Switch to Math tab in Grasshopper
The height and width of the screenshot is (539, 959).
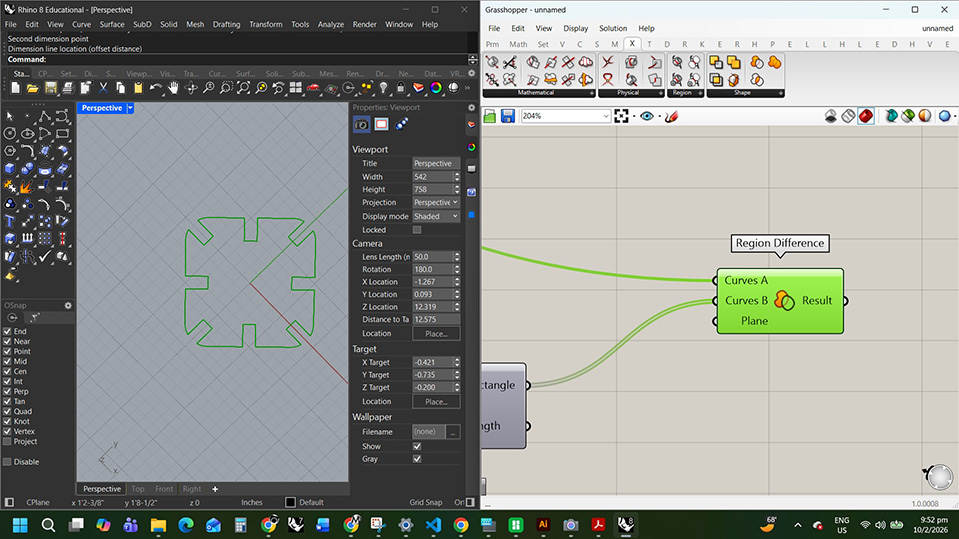[518, 44]
